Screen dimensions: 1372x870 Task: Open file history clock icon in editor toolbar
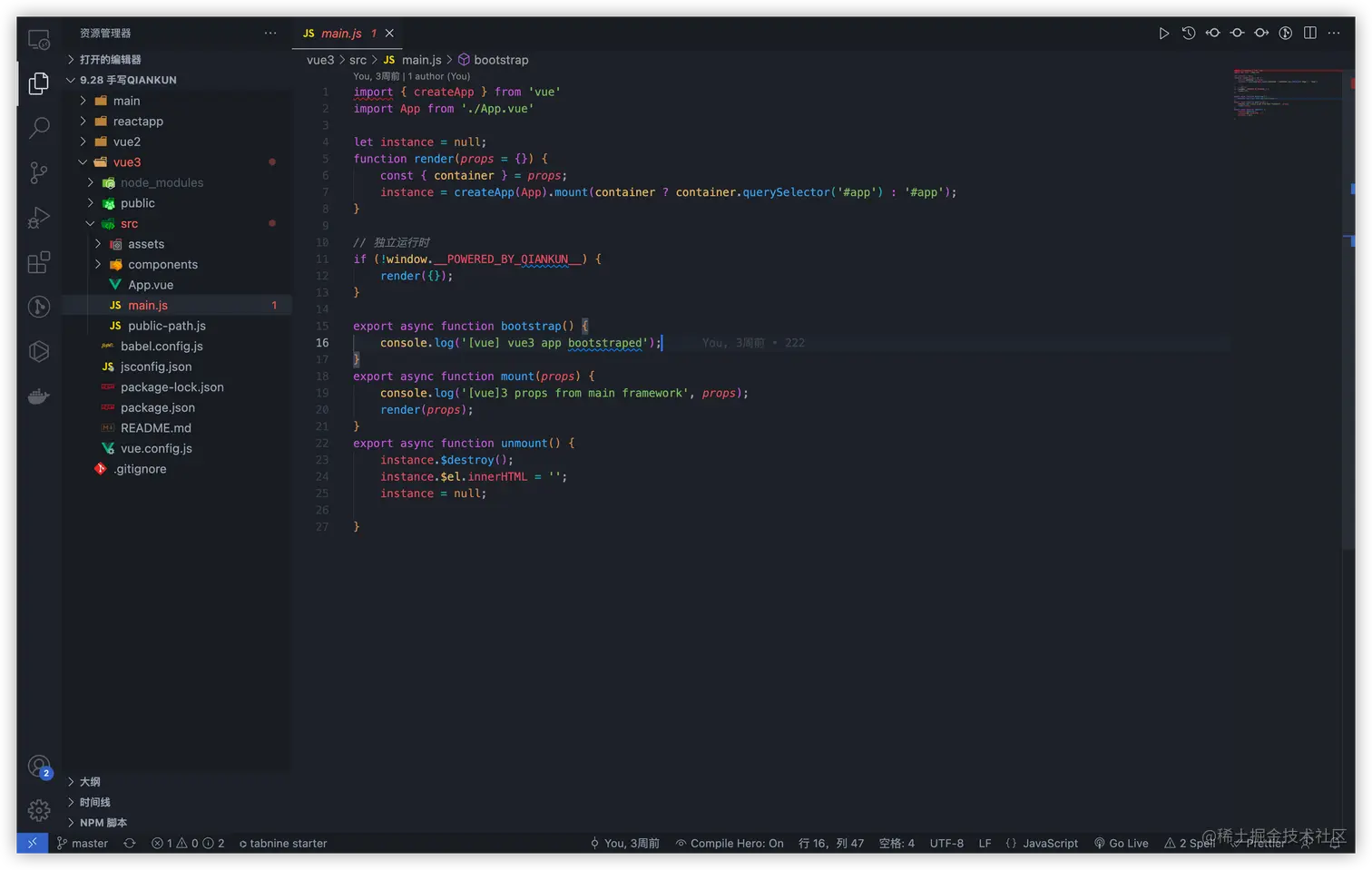click(x=1189, y=34)
